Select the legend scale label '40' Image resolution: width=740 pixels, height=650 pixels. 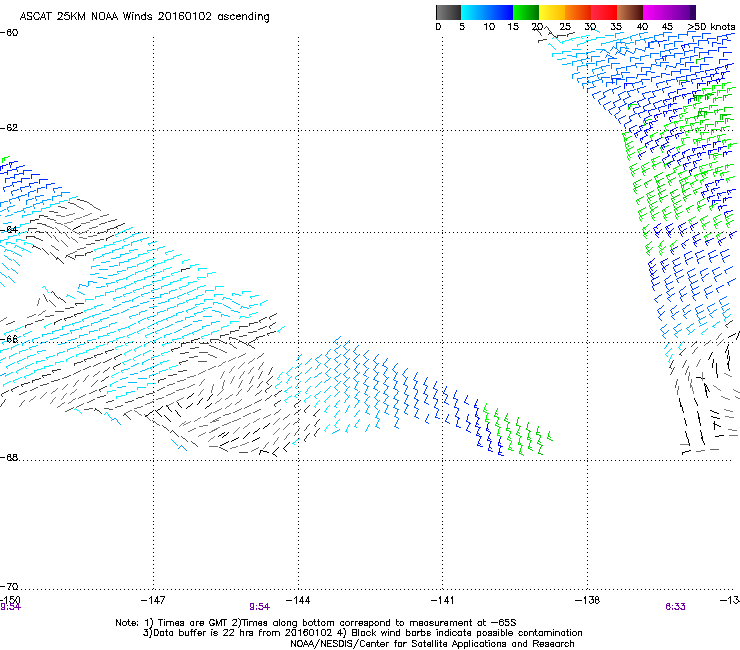(642, 26)
